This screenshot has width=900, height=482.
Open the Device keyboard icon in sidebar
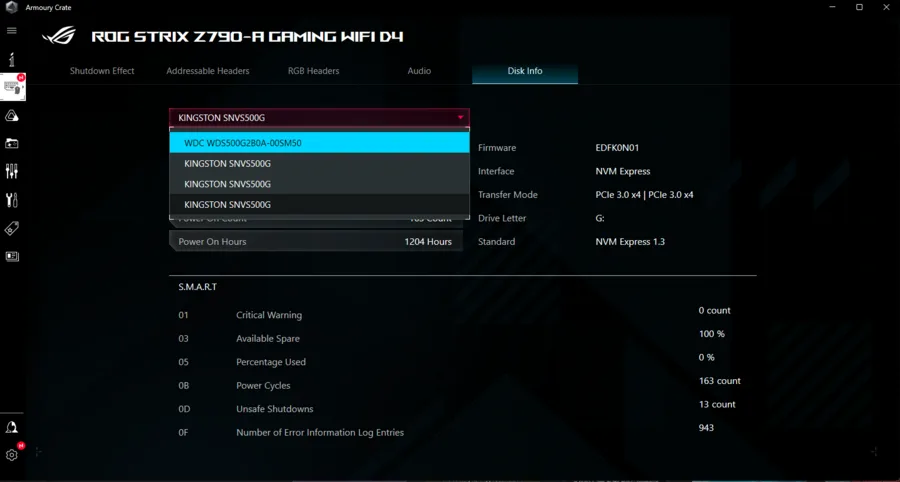(x=13, y=87)
